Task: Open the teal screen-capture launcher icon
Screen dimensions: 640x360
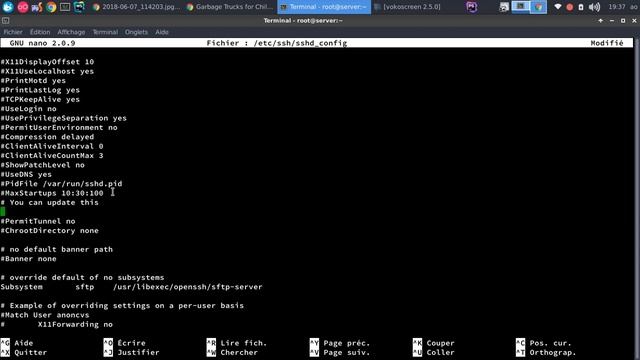Action: point(79,7)
